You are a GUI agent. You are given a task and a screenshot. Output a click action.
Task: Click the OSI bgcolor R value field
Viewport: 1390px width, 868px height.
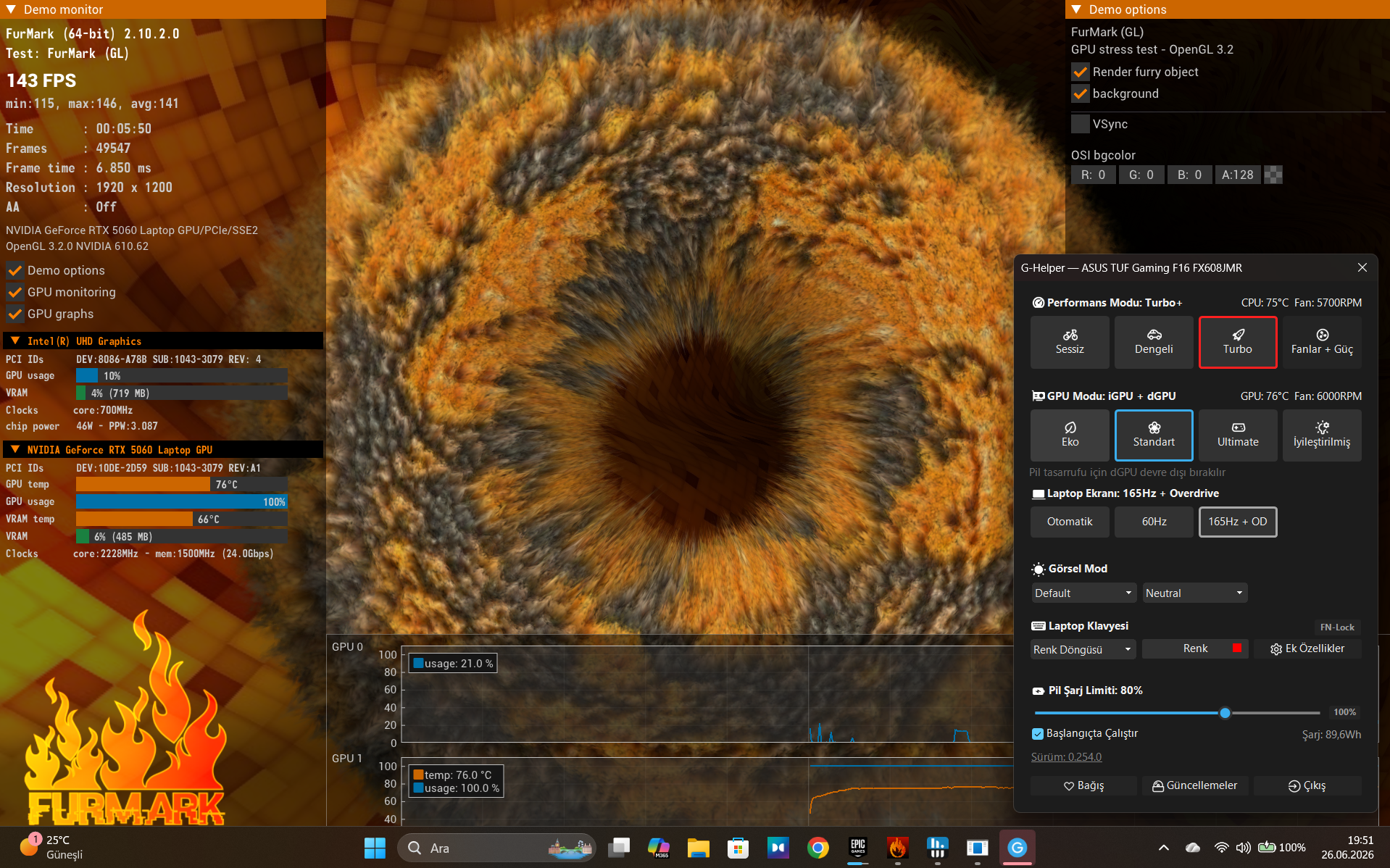pyautogui.click(x=1093, y=175)
